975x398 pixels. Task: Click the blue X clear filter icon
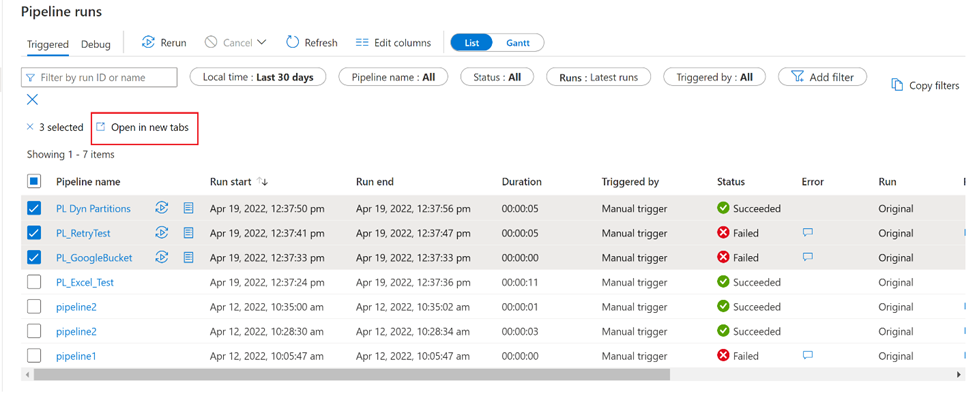coord(32,100)
